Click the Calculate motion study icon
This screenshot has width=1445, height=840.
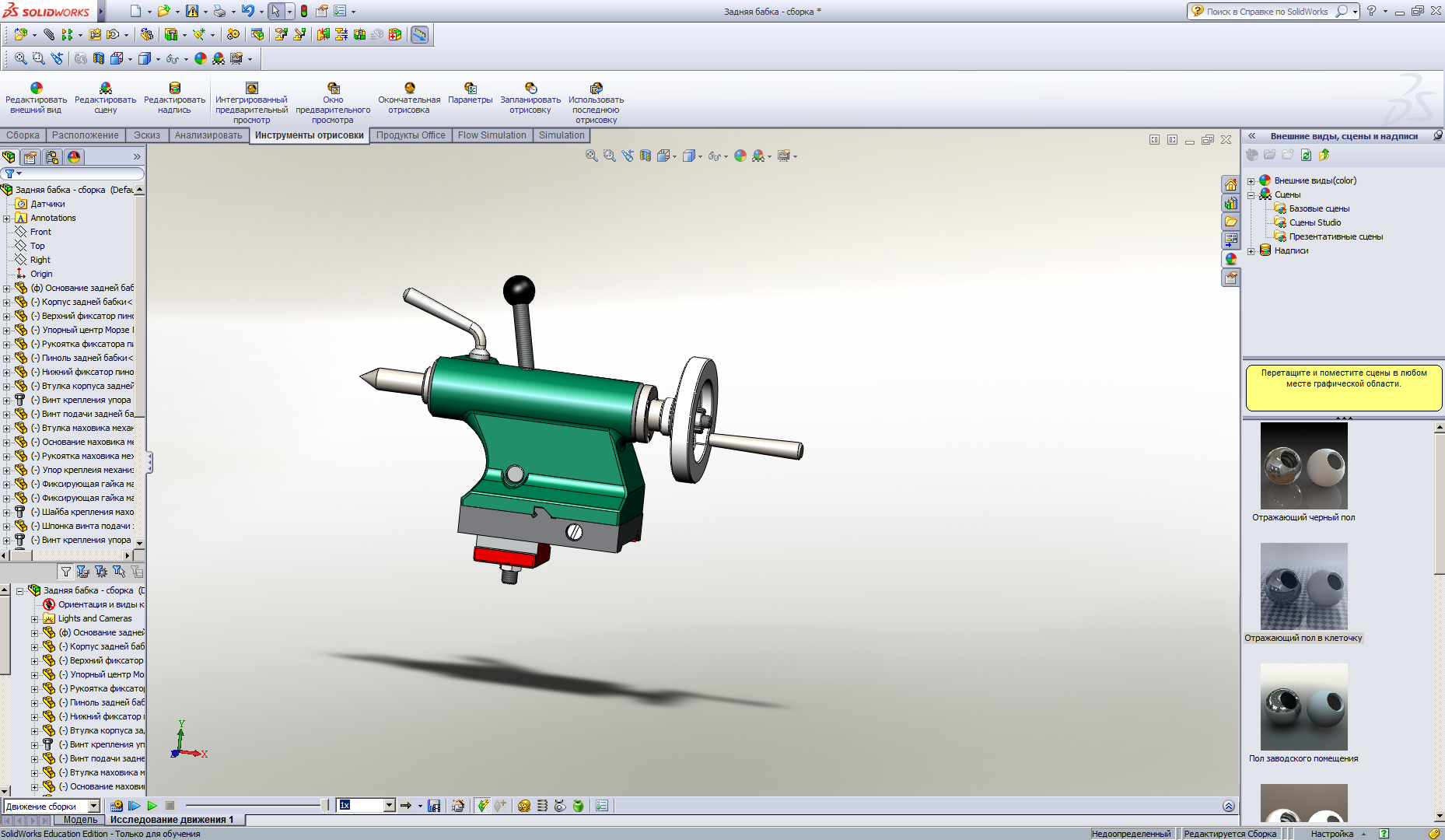[117, 806]
